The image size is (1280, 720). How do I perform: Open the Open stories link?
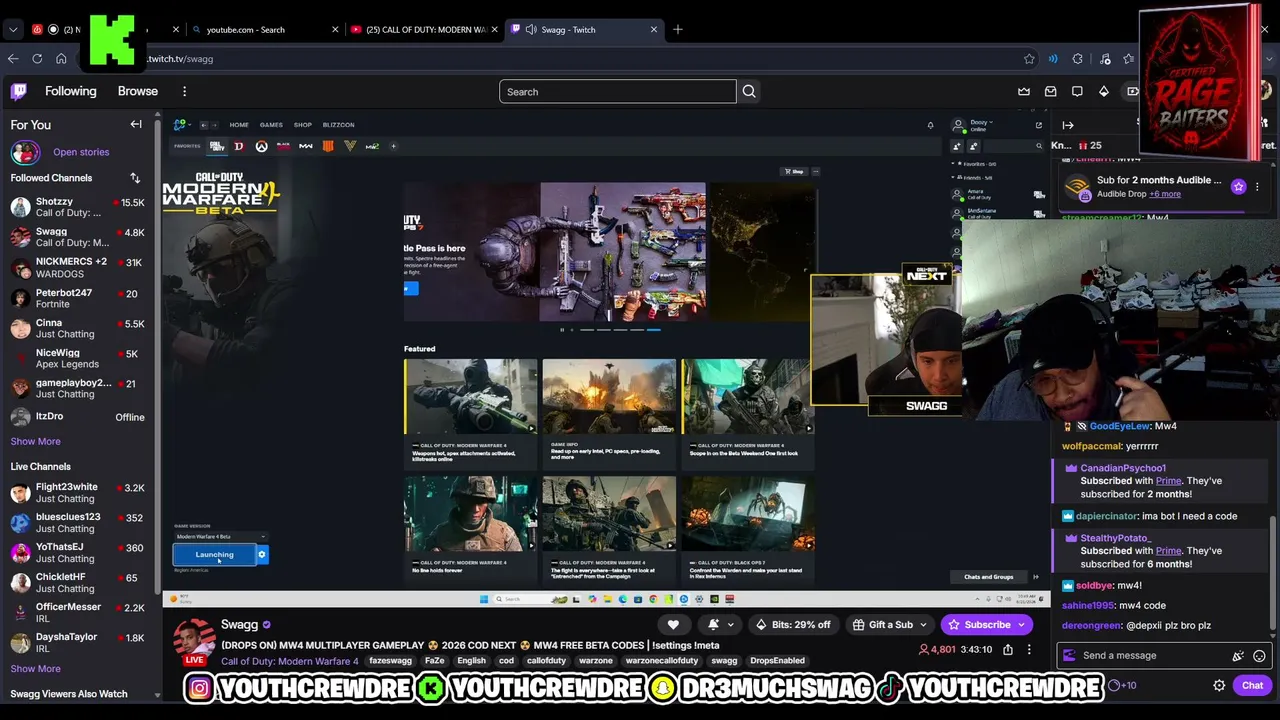(81, 152)
